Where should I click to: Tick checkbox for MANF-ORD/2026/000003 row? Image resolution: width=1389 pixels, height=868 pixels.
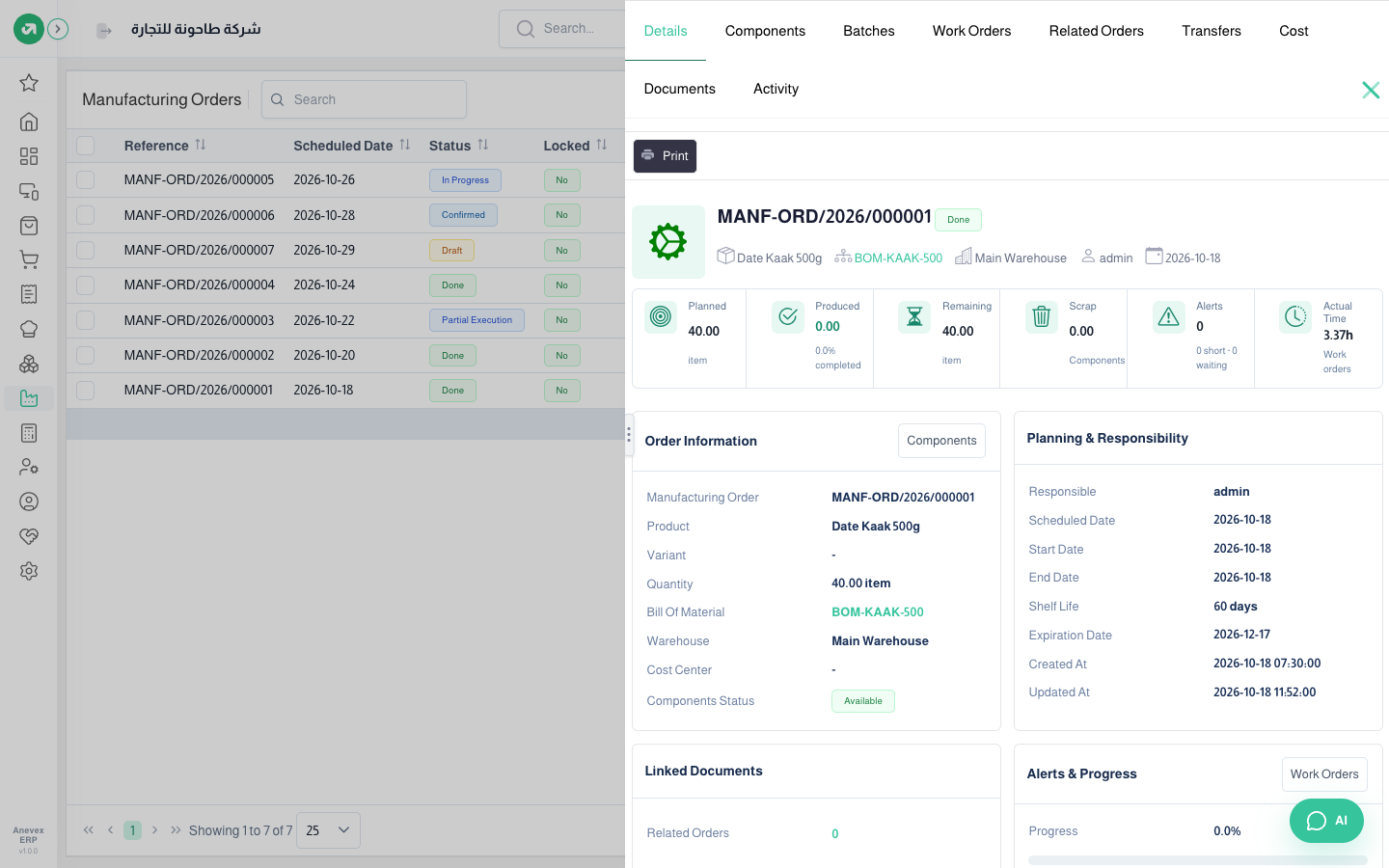pos(86,320)
